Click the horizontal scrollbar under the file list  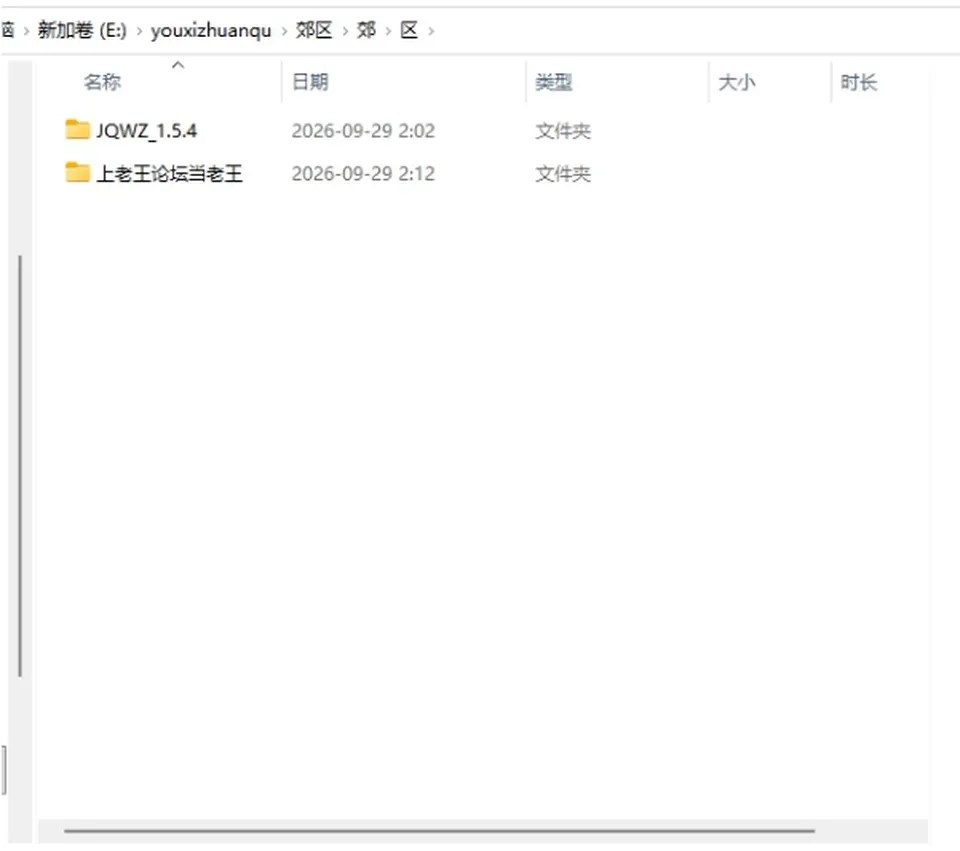click(439, 831)
